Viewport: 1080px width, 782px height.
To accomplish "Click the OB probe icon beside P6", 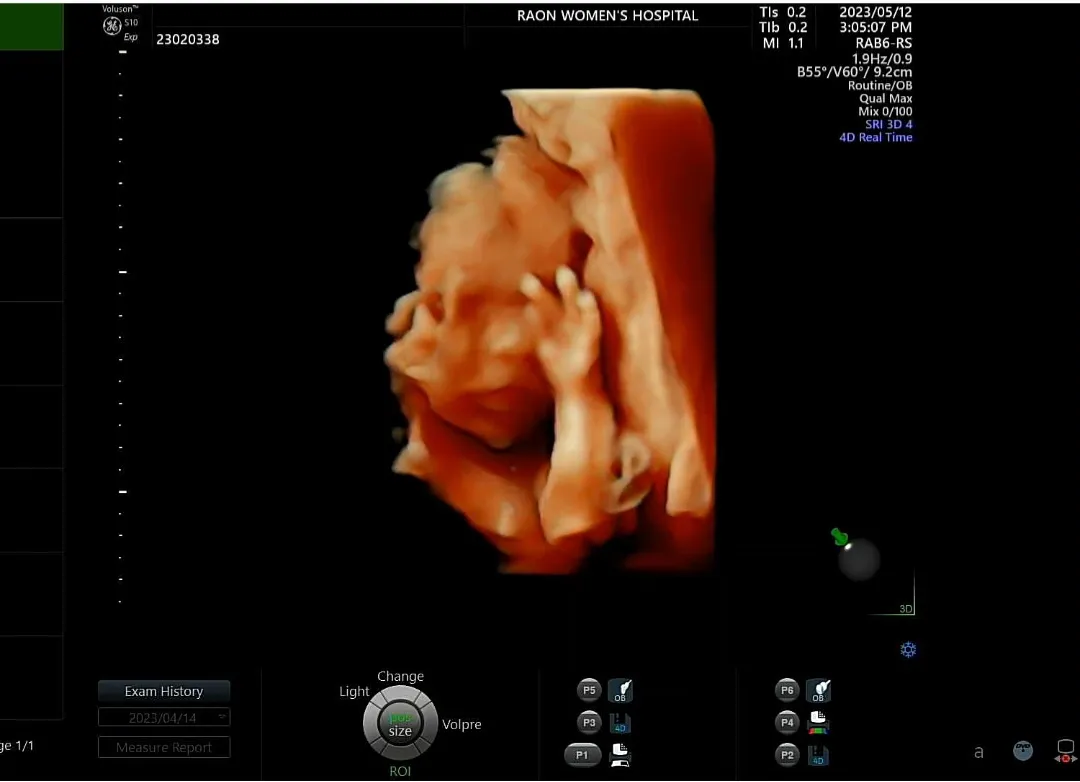I will click(x=818, y=690).
